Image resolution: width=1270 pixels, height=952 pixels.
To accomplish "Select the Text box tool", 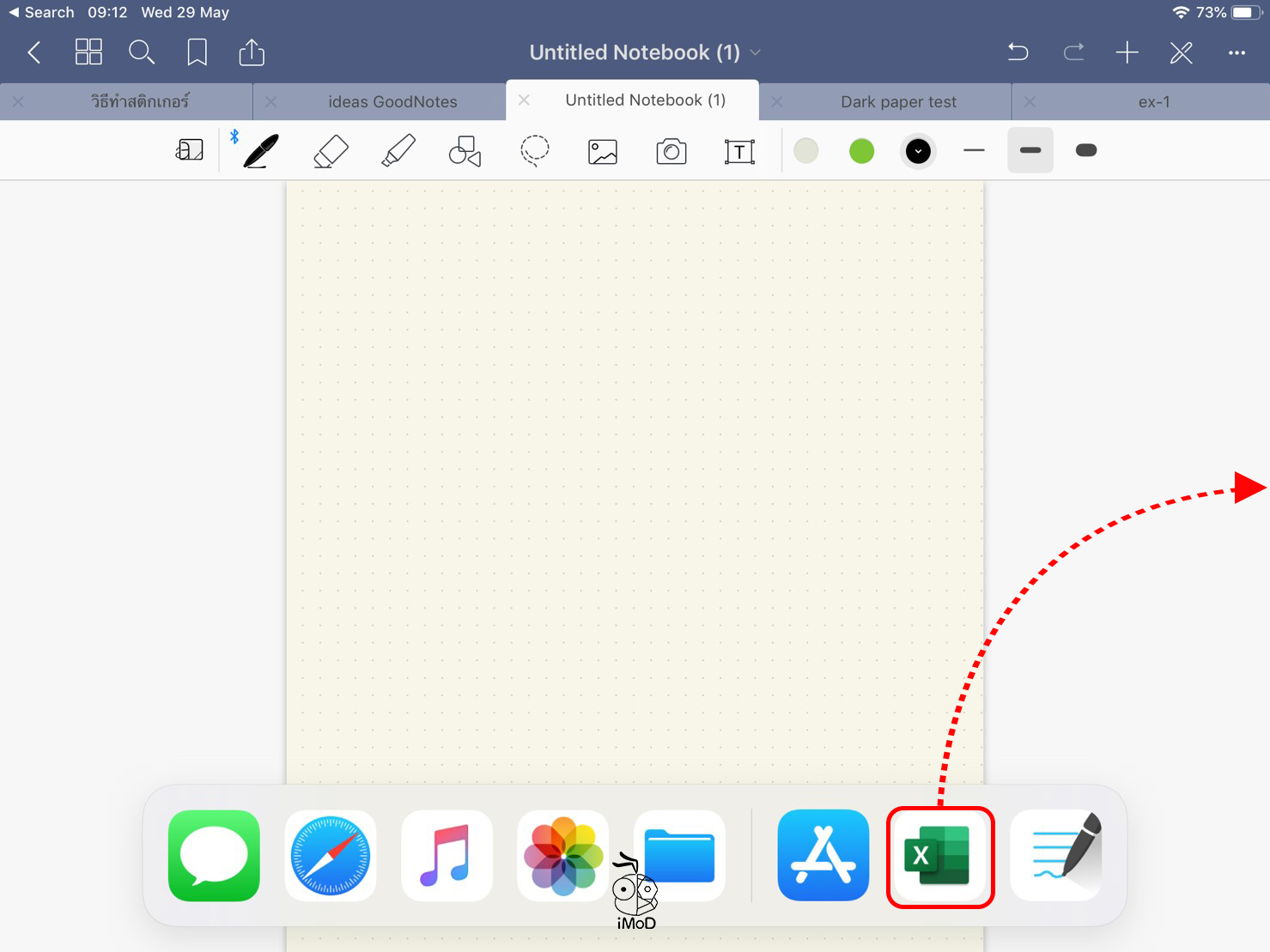I will [738, 152].
